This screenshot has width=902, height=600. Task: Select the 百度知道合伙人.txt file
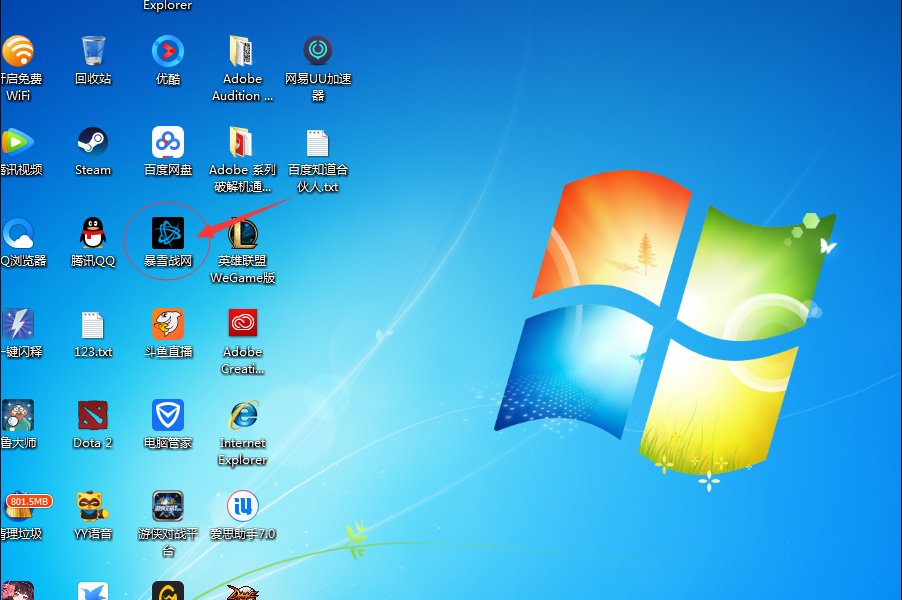(x=318, y=142)
